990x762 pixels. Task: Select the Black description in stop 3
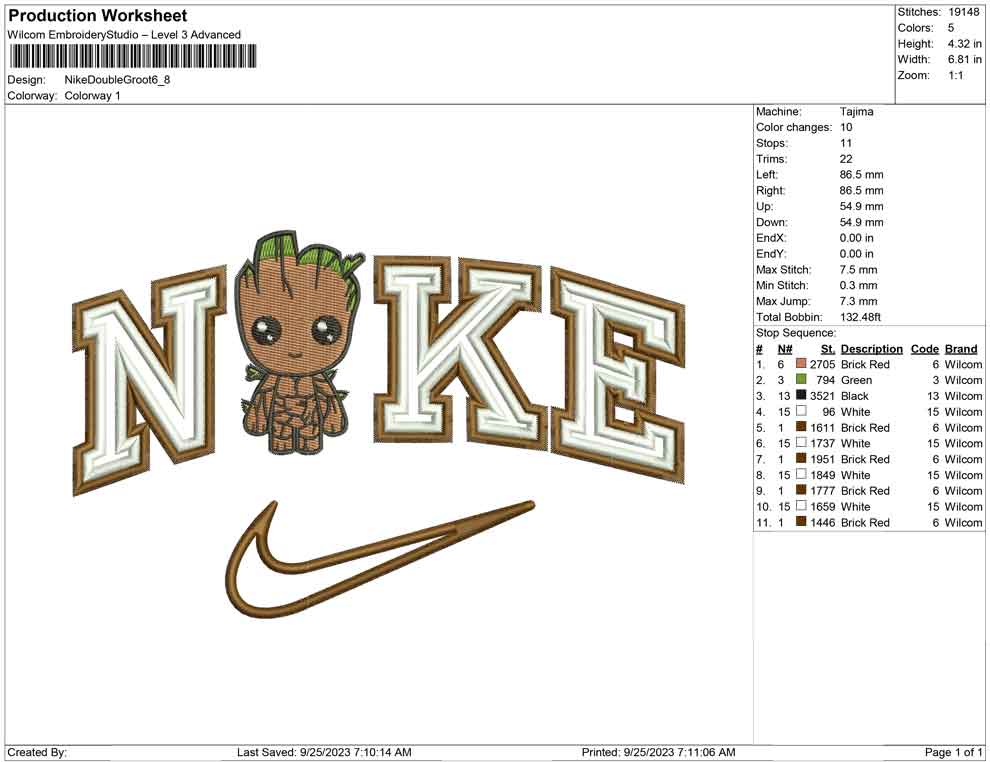(x=855, y=396)
